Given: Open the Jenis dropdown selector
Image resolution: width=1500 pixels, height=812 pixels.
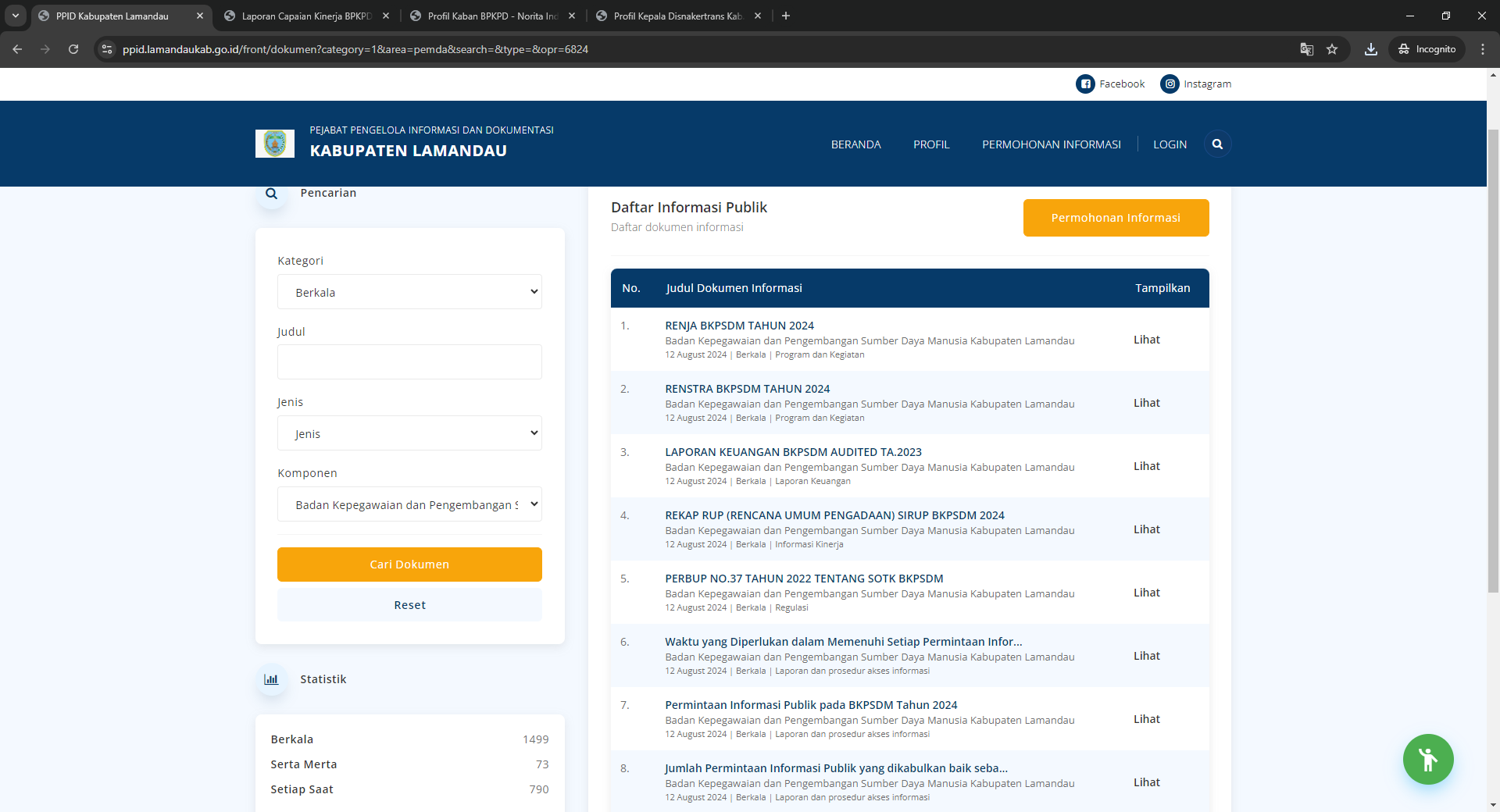Looking at the screenshot, I should [x=409, y=433].
